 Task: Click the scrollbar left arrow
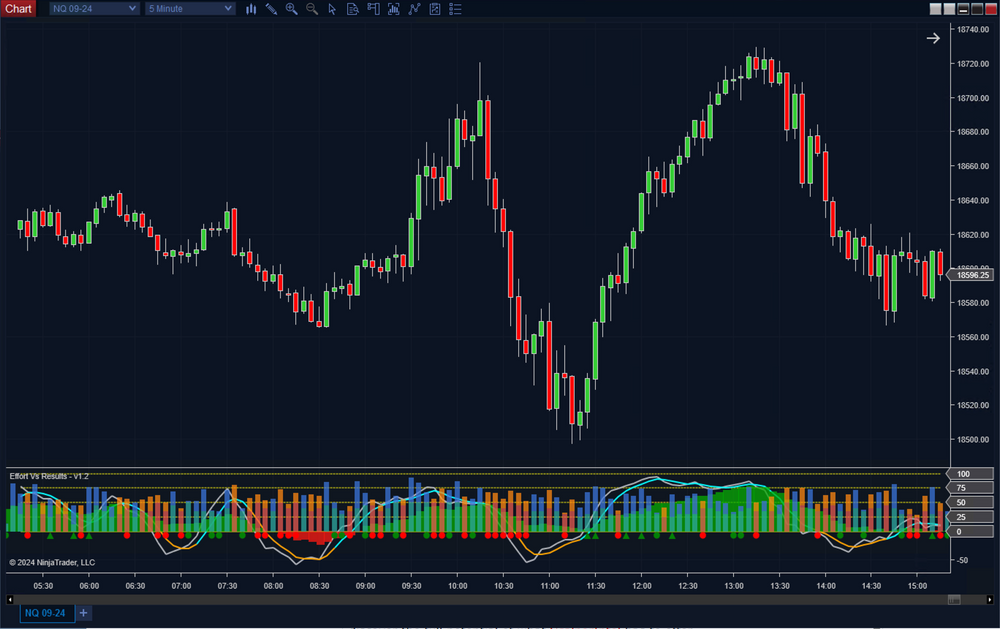(11, 599)
